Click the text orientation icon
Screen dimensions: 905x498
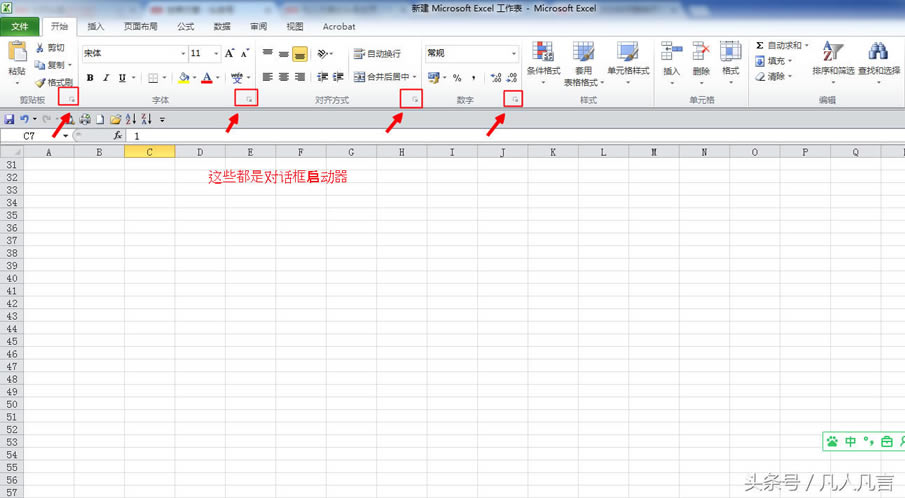click(323, 54)
